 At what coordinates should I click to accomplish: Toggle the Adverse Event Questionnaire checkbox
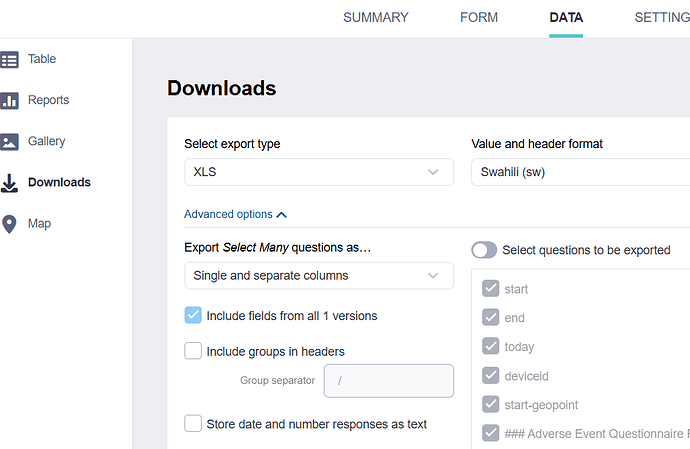coord(490,433)
